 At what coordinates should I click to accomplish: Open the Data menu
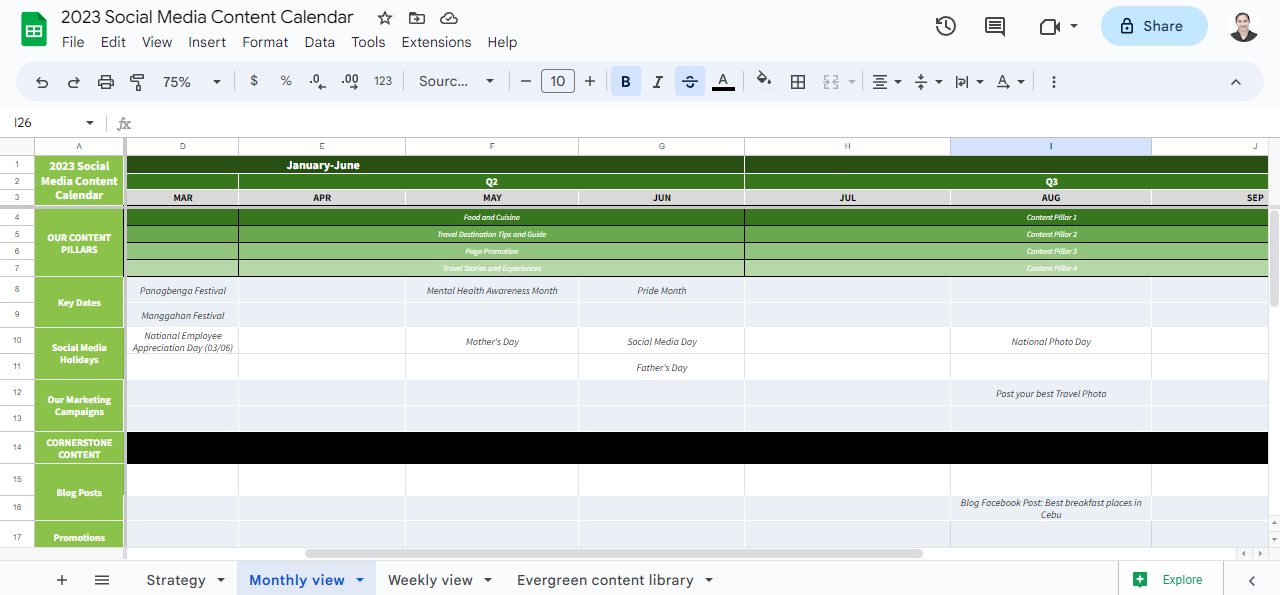coord(320,42)
